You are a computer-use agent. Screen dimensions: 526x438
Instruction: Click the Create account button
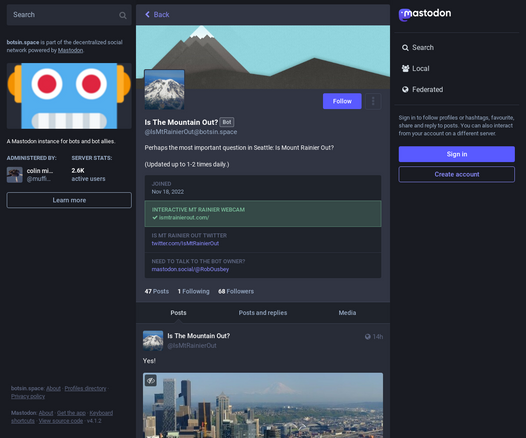pos(457,174)
